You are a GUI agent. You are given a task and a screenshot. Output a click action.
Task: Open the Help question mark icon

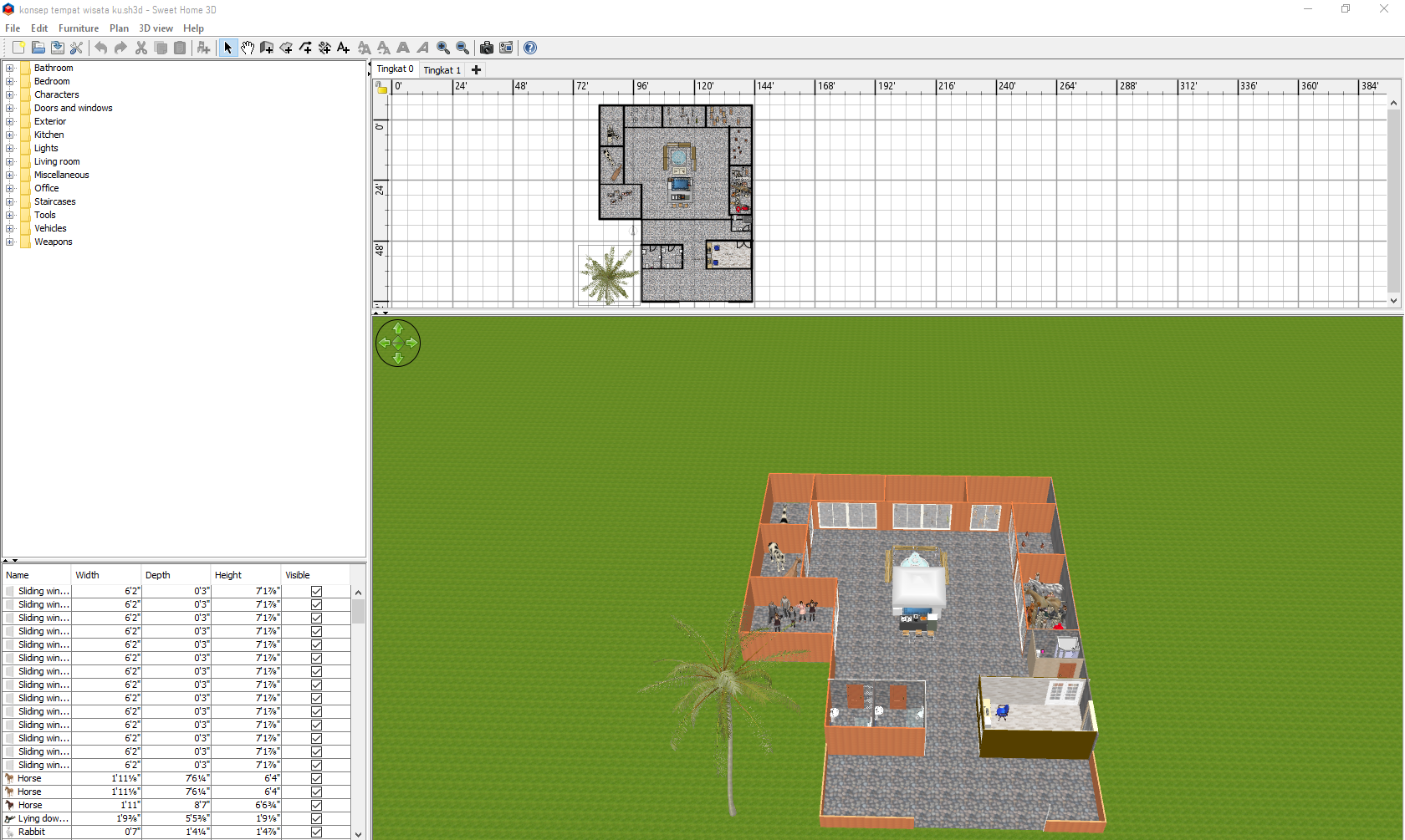(530, 48)
